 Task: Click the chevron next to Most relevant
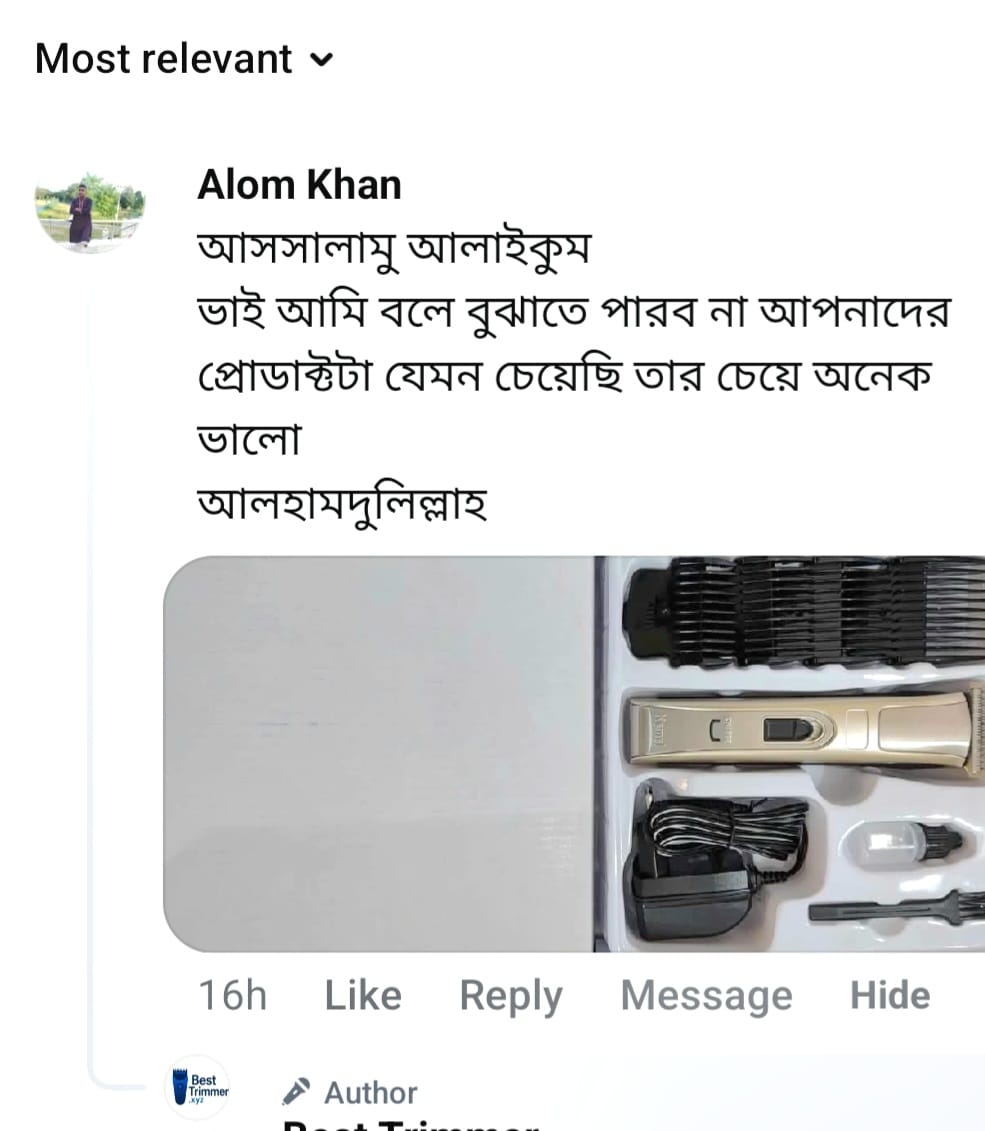tap(322, 60)
